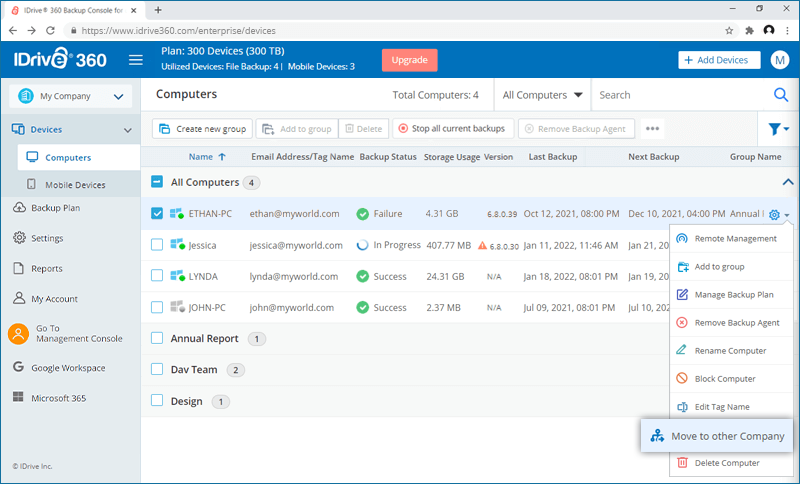This screenshot has height=484, width=800.
Task: Click the Failure status icon for ETHAN-PC
Action: click(x=363, y=214)
